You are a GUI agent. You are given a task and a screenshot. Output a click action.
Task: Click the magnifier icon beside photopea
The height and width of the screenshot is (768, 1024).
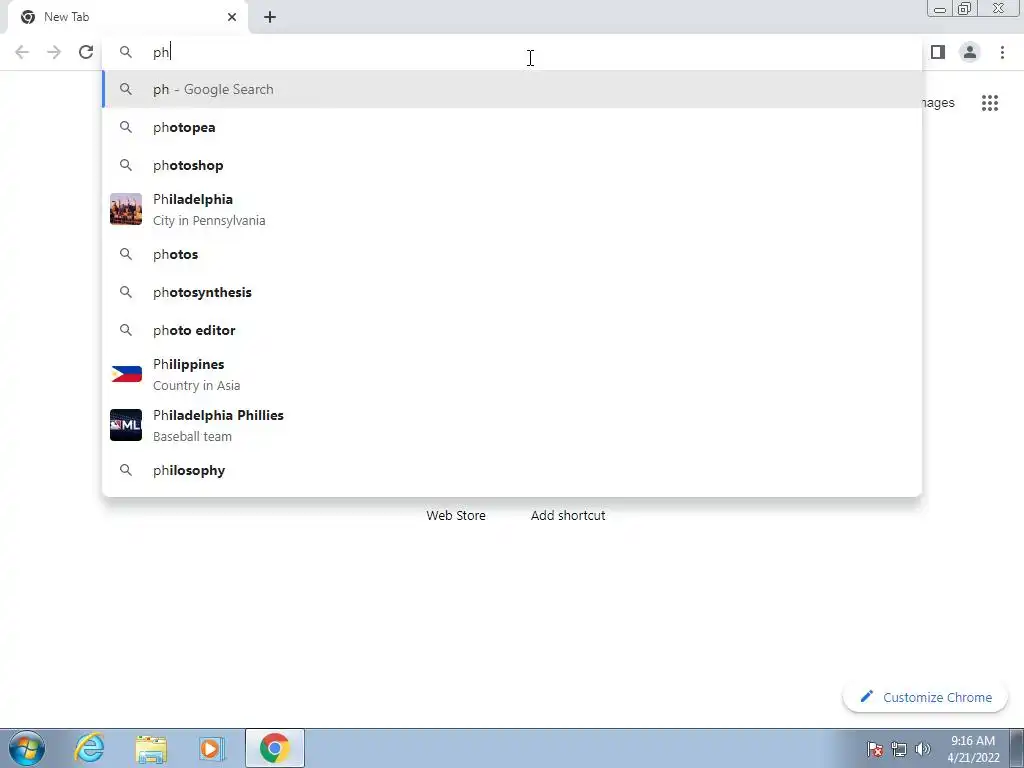tap(126, 127)
